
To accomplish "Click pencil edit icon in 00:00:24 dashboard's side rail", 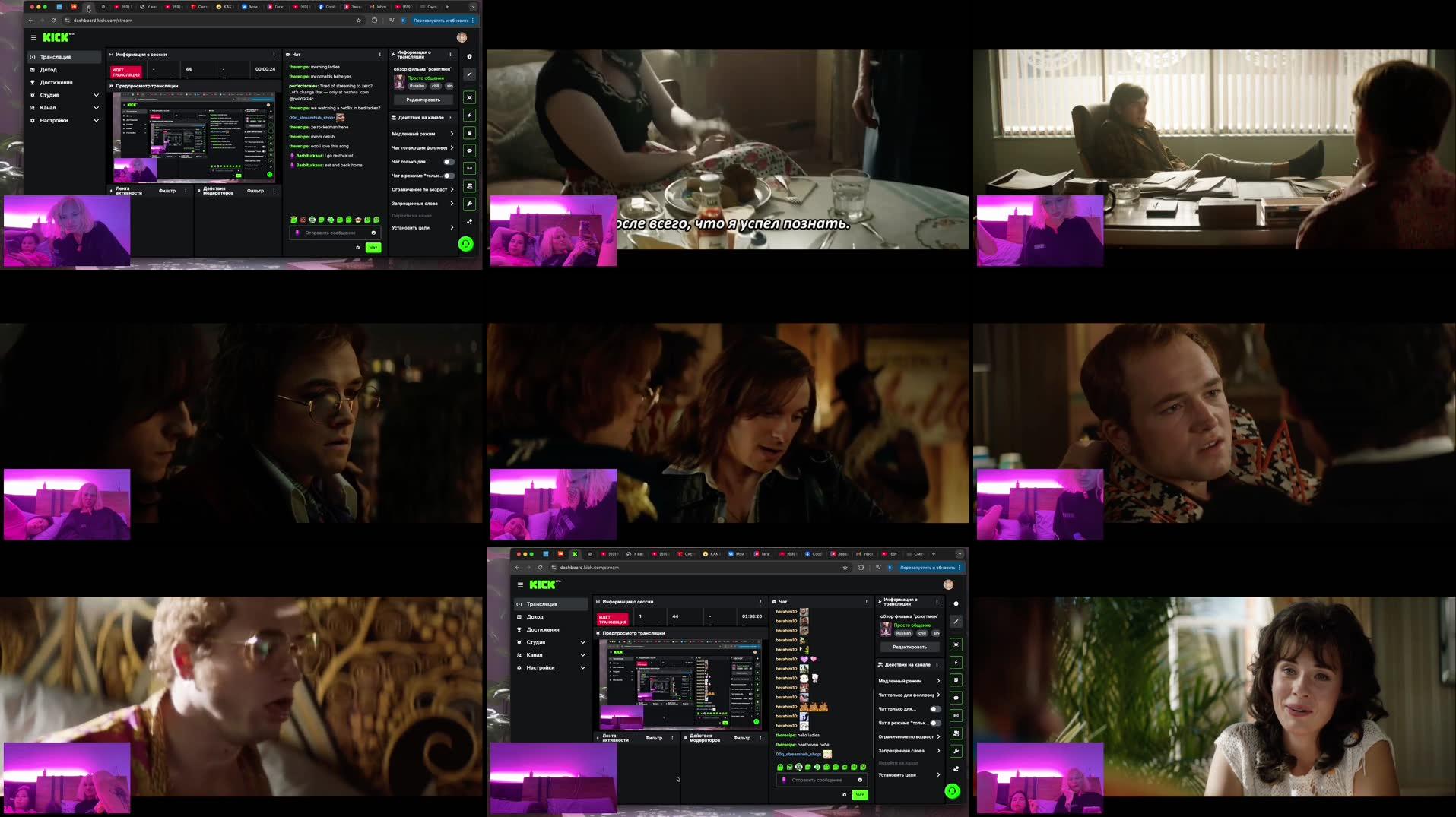I will coord(469,74).
